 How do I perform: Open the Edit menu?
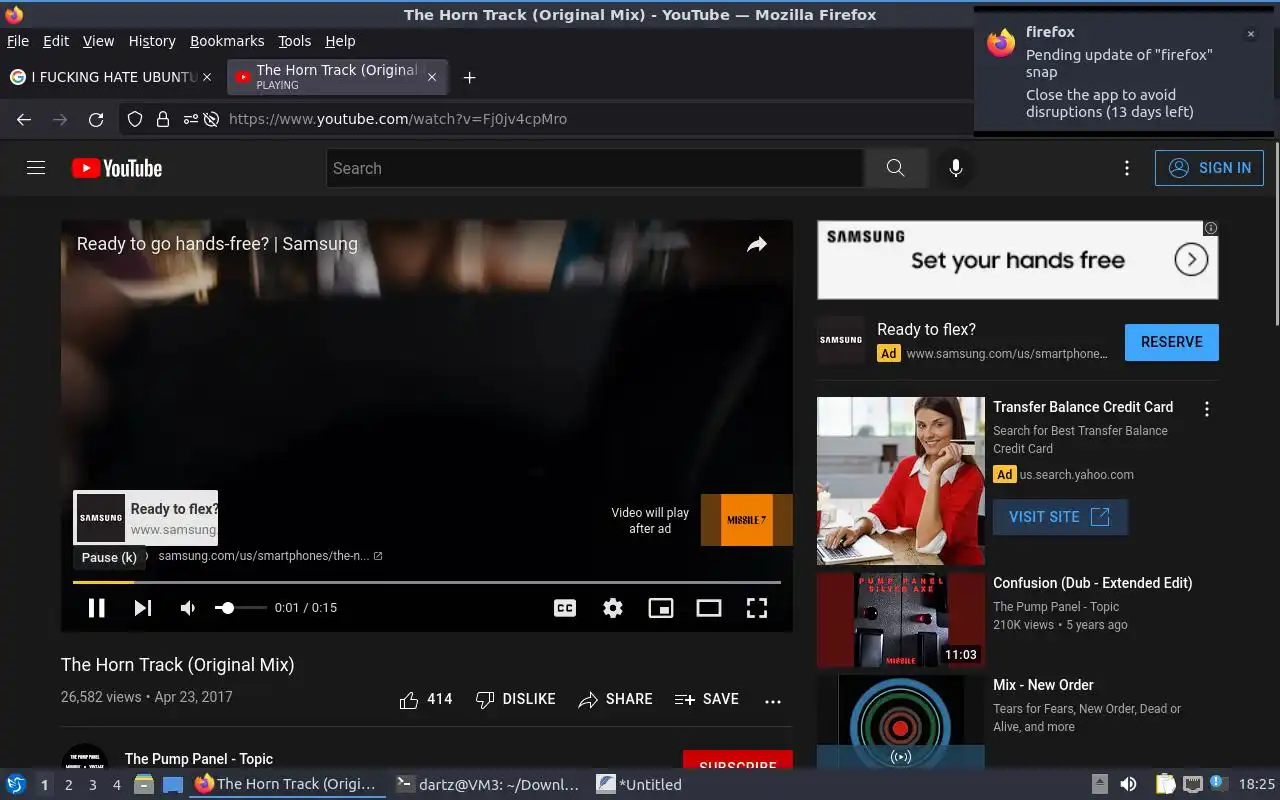(56, 41)
